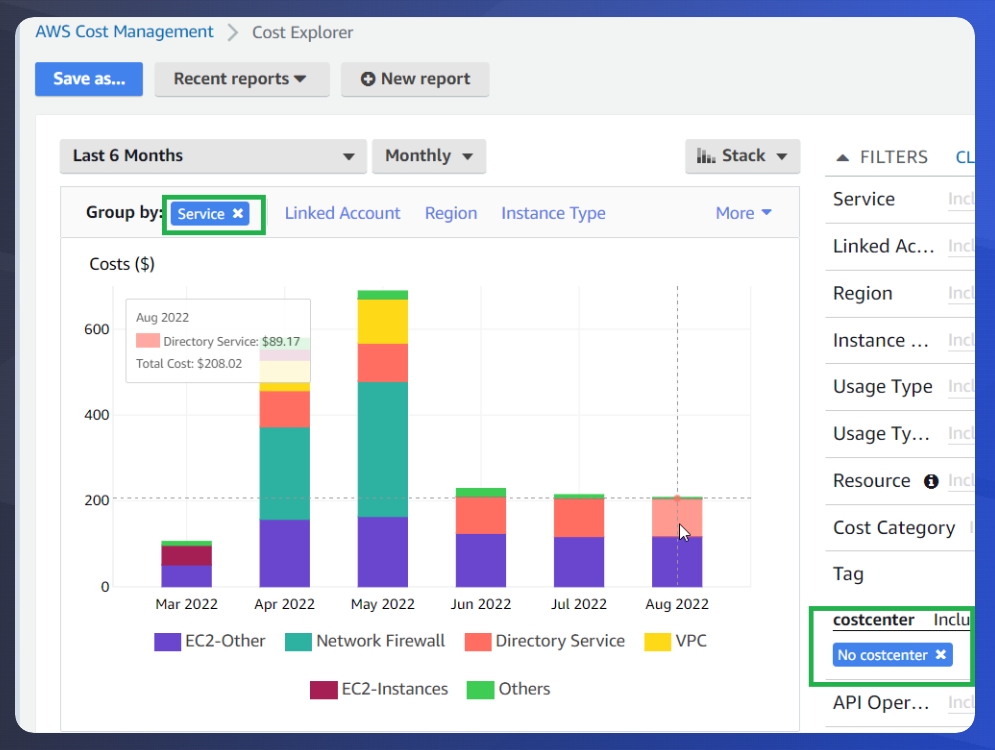Click the Aug 2022 x-axis label

677,604
